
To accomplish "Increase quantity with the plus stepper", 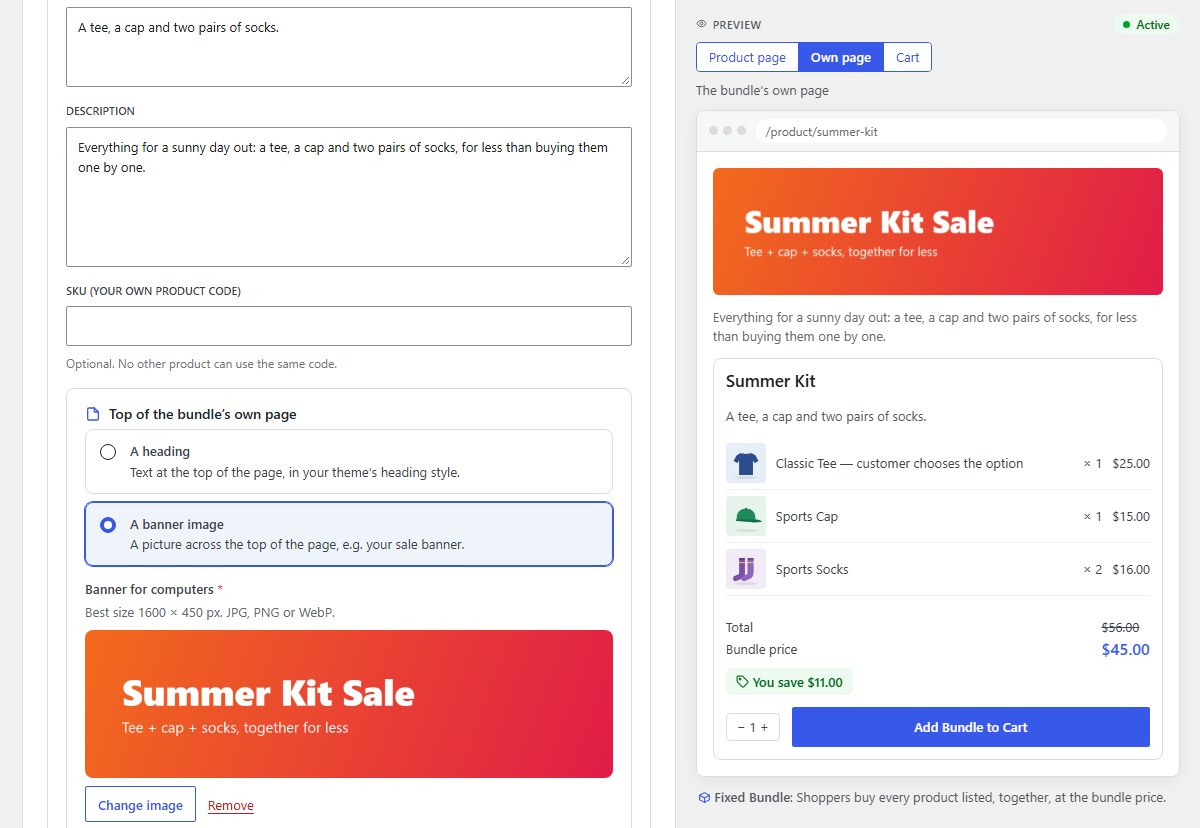I will click(x=765, y=727).
